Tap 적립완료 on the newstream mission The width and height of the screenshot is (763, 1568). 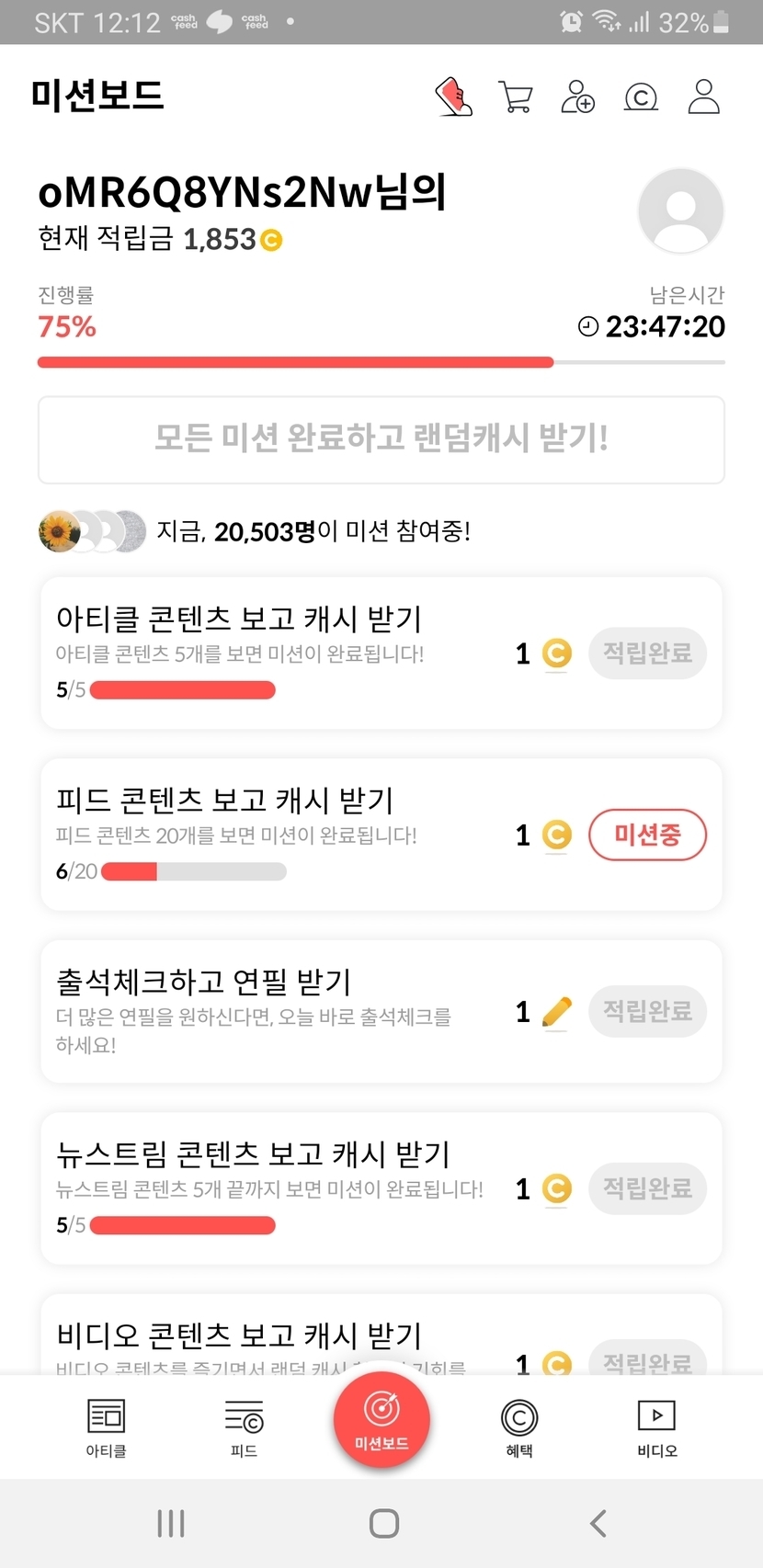(x=647, y=1188)
